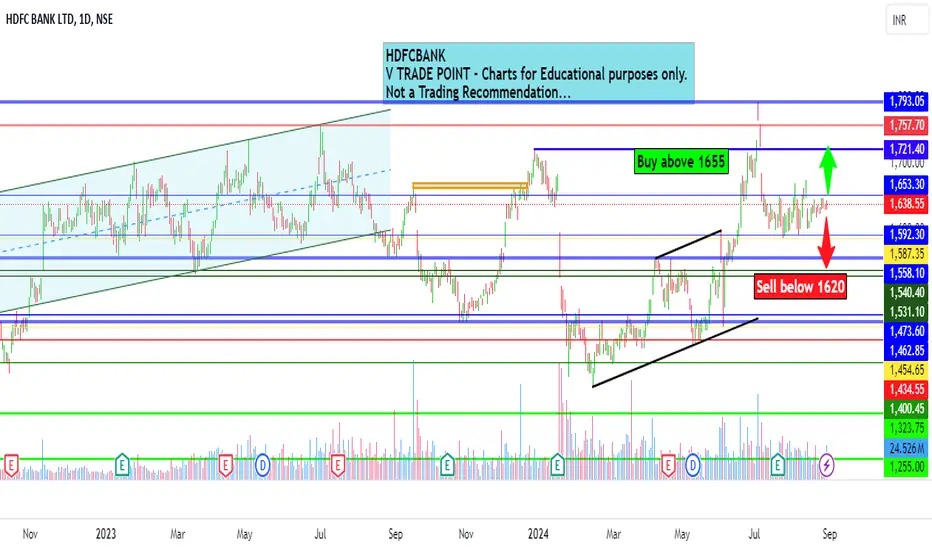Select the 'Sell below 1620' red label

click(x=800, y=287)
